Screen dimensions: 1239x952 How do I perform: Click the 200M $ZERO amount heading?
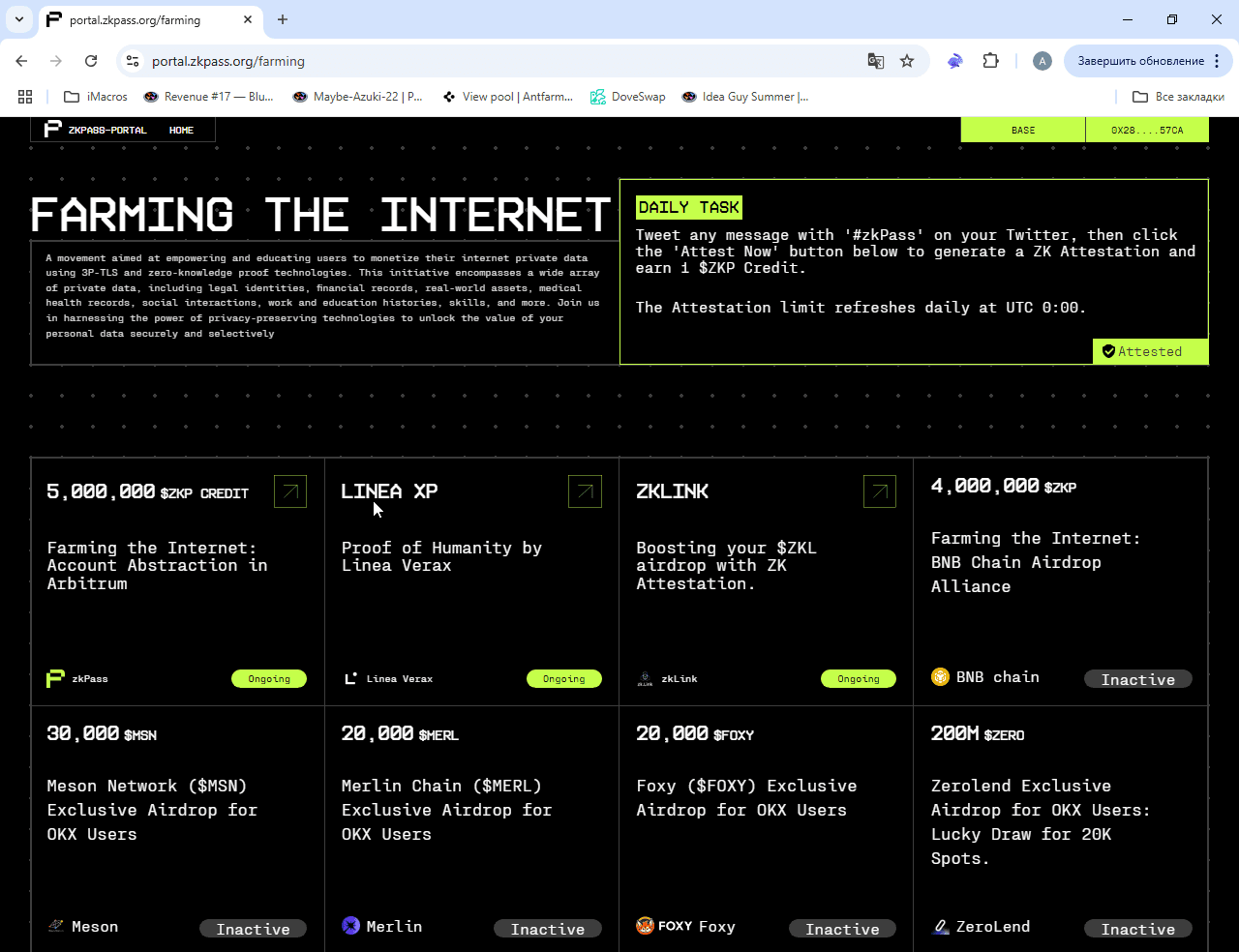978,733
